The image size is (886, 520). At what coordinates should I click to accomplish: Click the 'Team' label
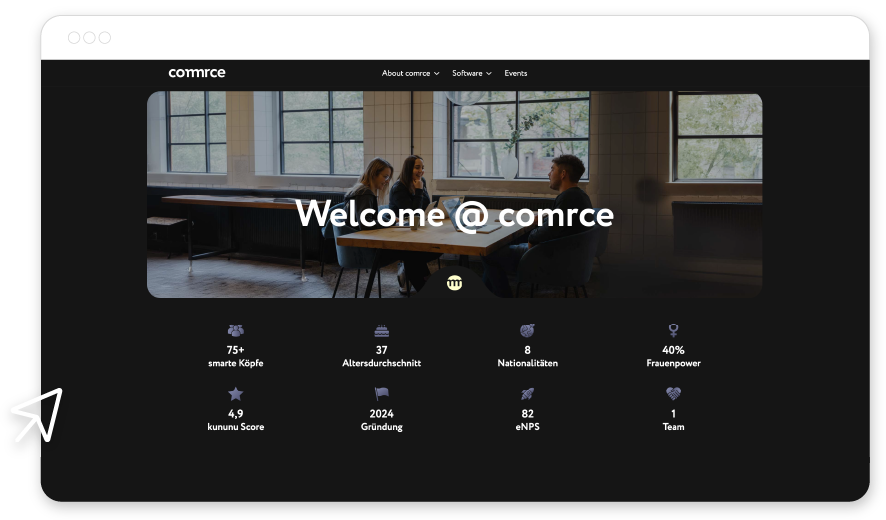[673, 427]
